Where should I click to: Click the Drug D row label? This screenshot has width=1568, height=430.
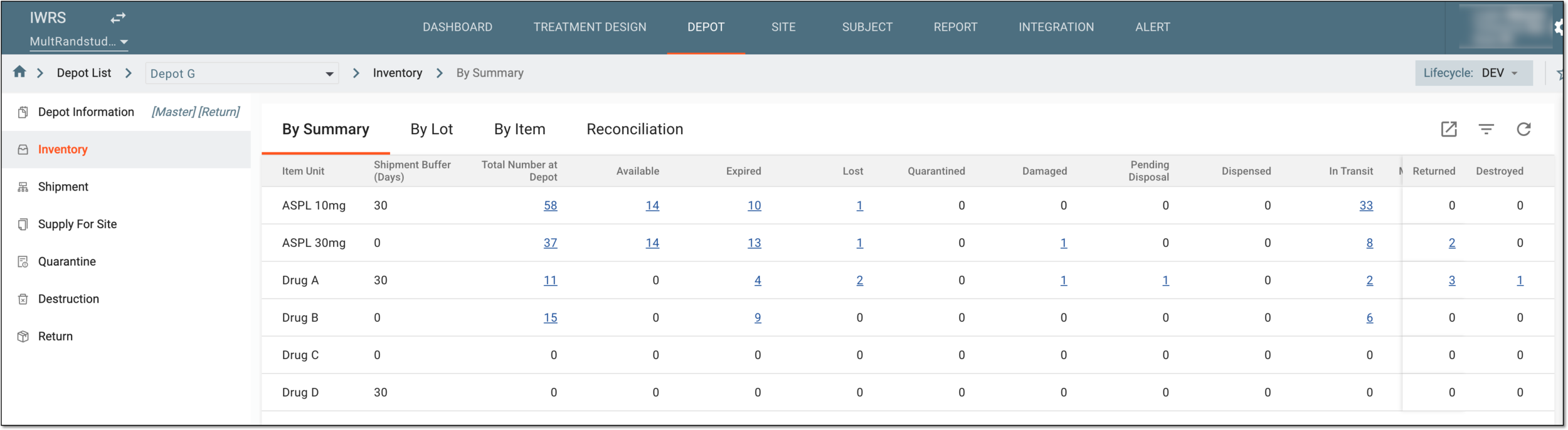coord(300,392)
